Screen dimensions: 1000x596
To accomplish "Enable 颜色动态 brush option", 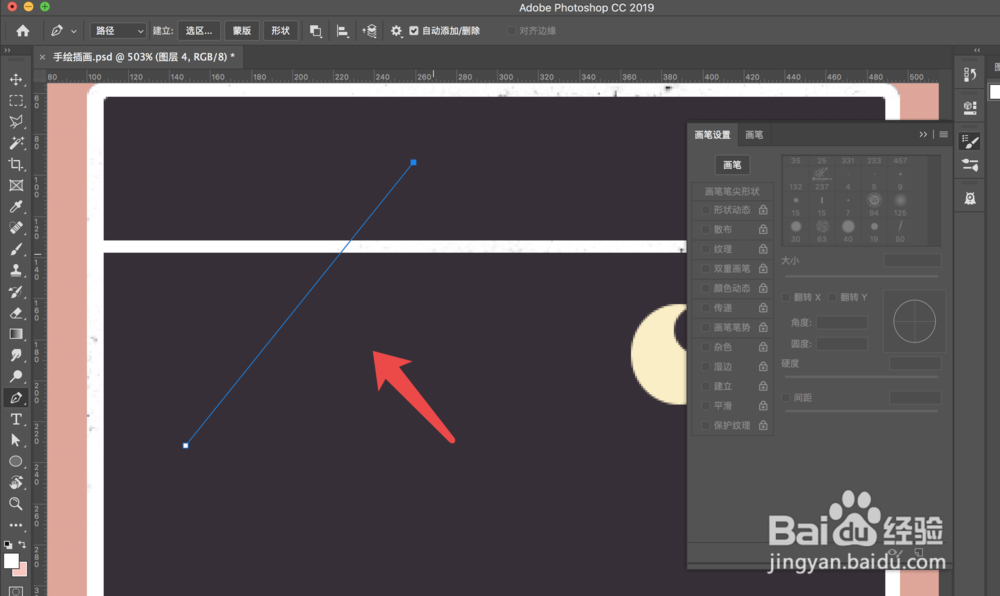I will pyautogui.click(x=705, y=288).
